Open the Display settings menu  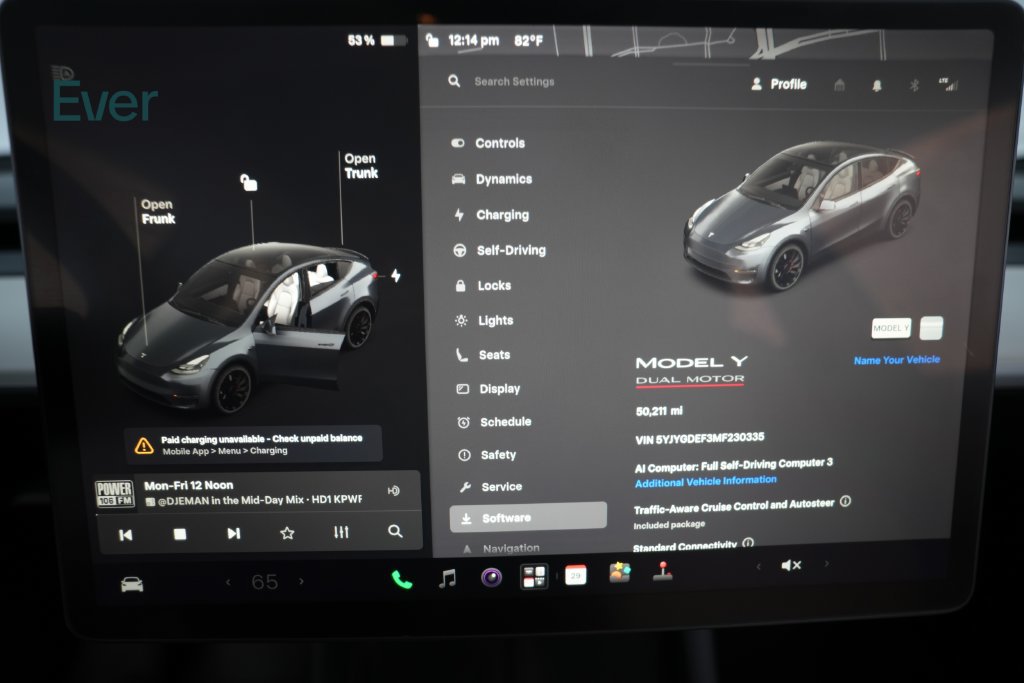(488, 389)
